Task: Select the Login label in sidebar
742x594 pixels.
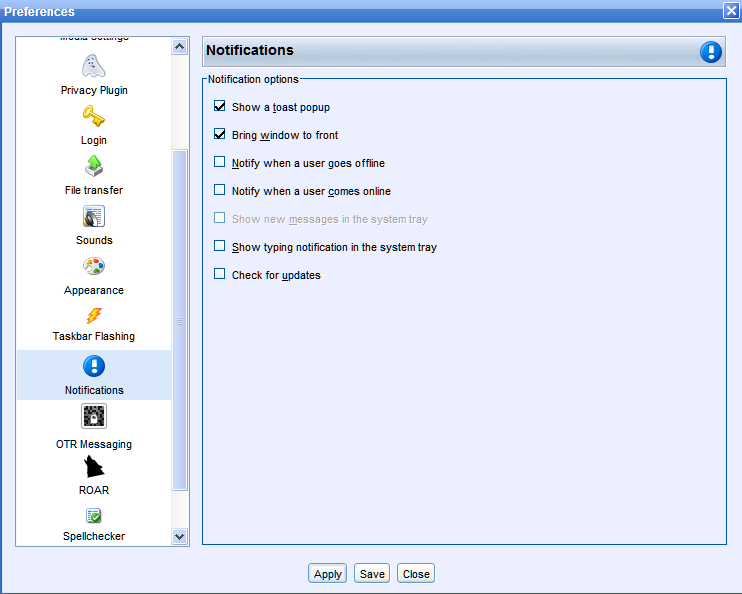Action: point(94,141)
